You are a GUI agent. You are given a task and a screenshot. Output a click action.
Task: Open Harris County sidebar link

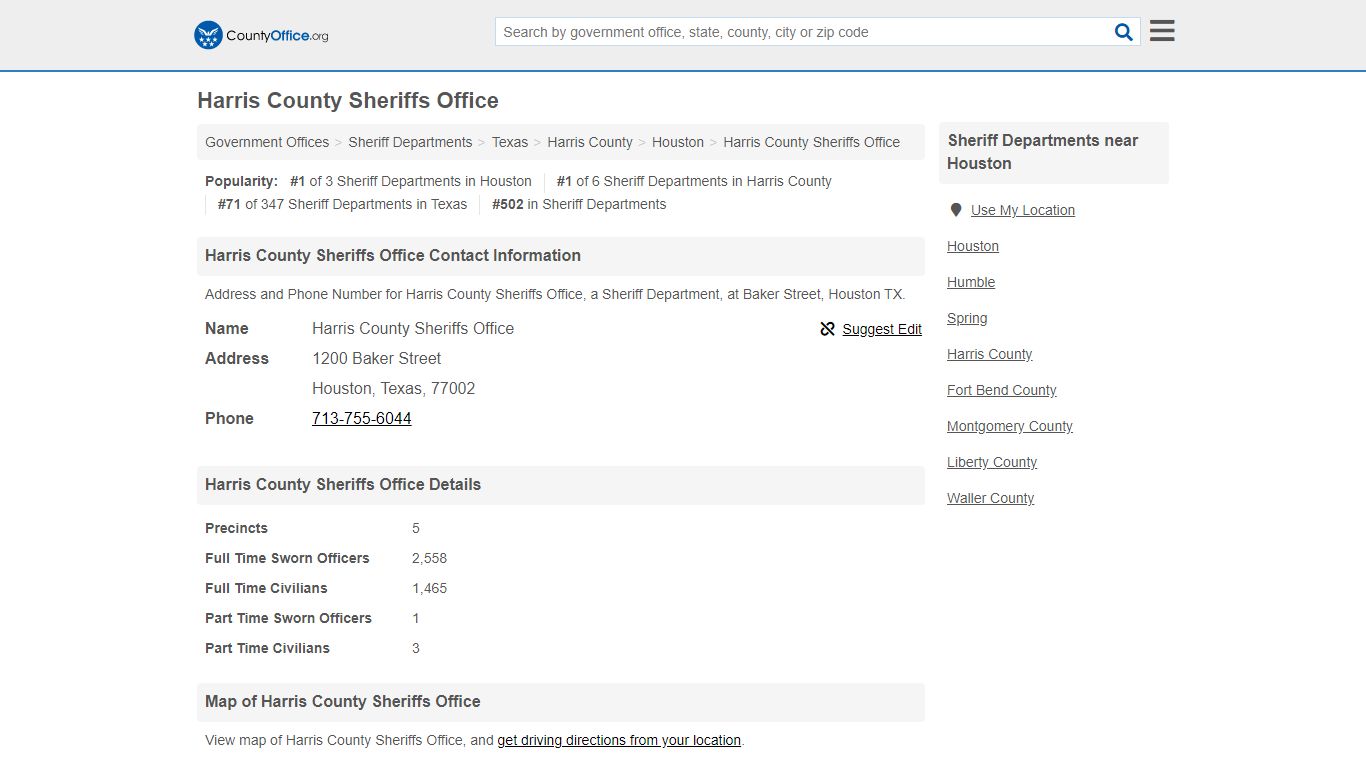(x=989, y=354)
